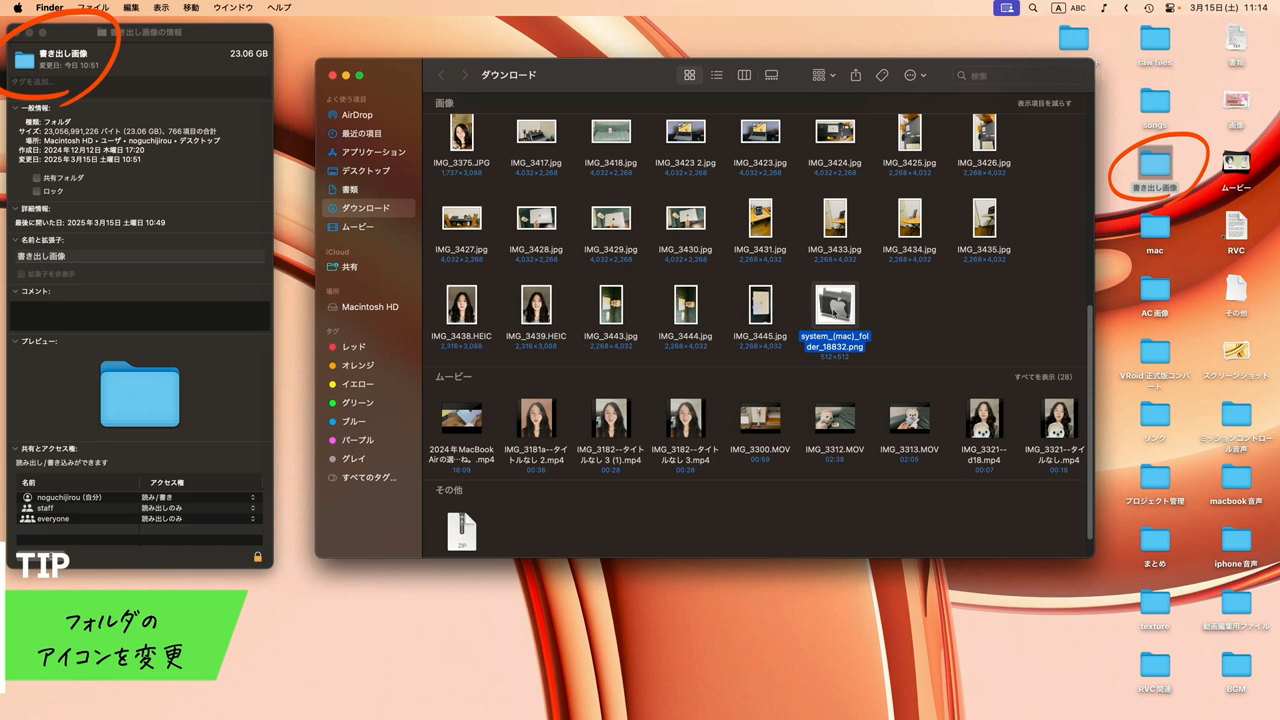1280x720 pixels.
Task: Click the tag icon in Finder toolbar
Action: [x=882, y=75]
